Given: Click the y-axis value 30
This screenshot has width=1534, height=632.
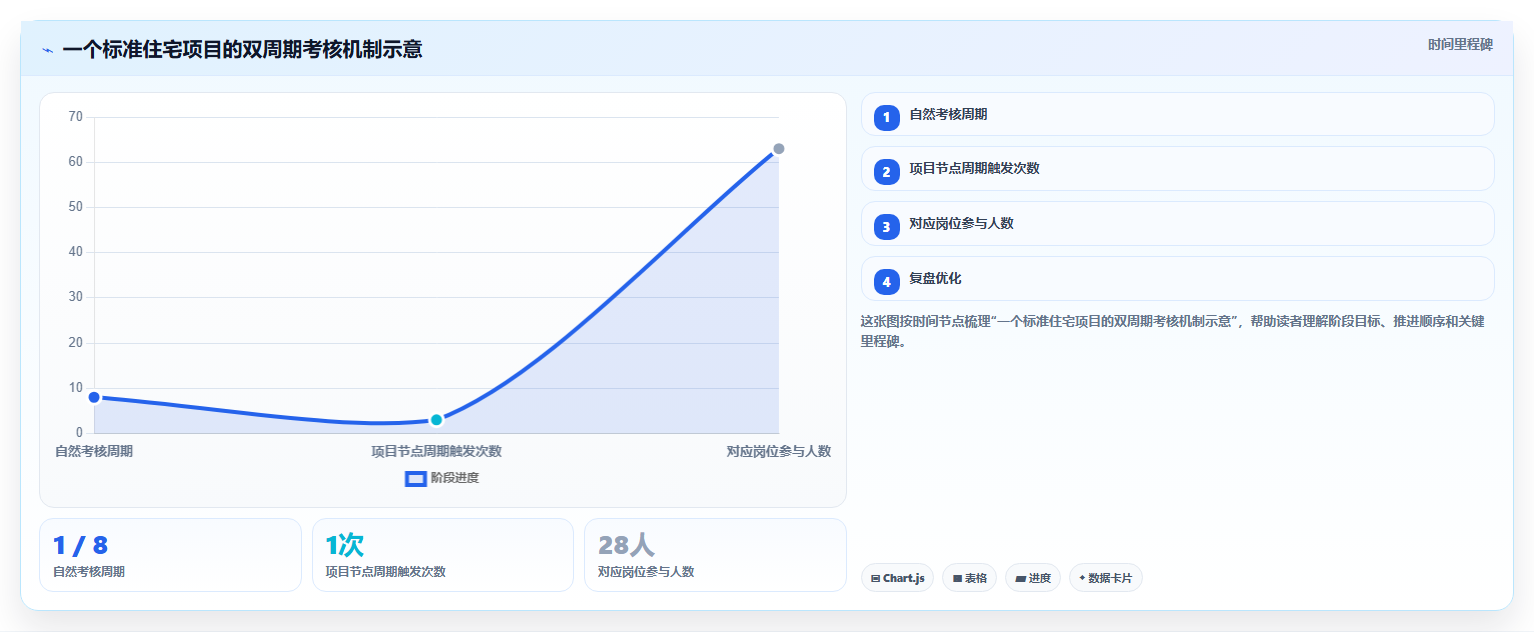Looking at the screenshot, I should pos(76,297).
